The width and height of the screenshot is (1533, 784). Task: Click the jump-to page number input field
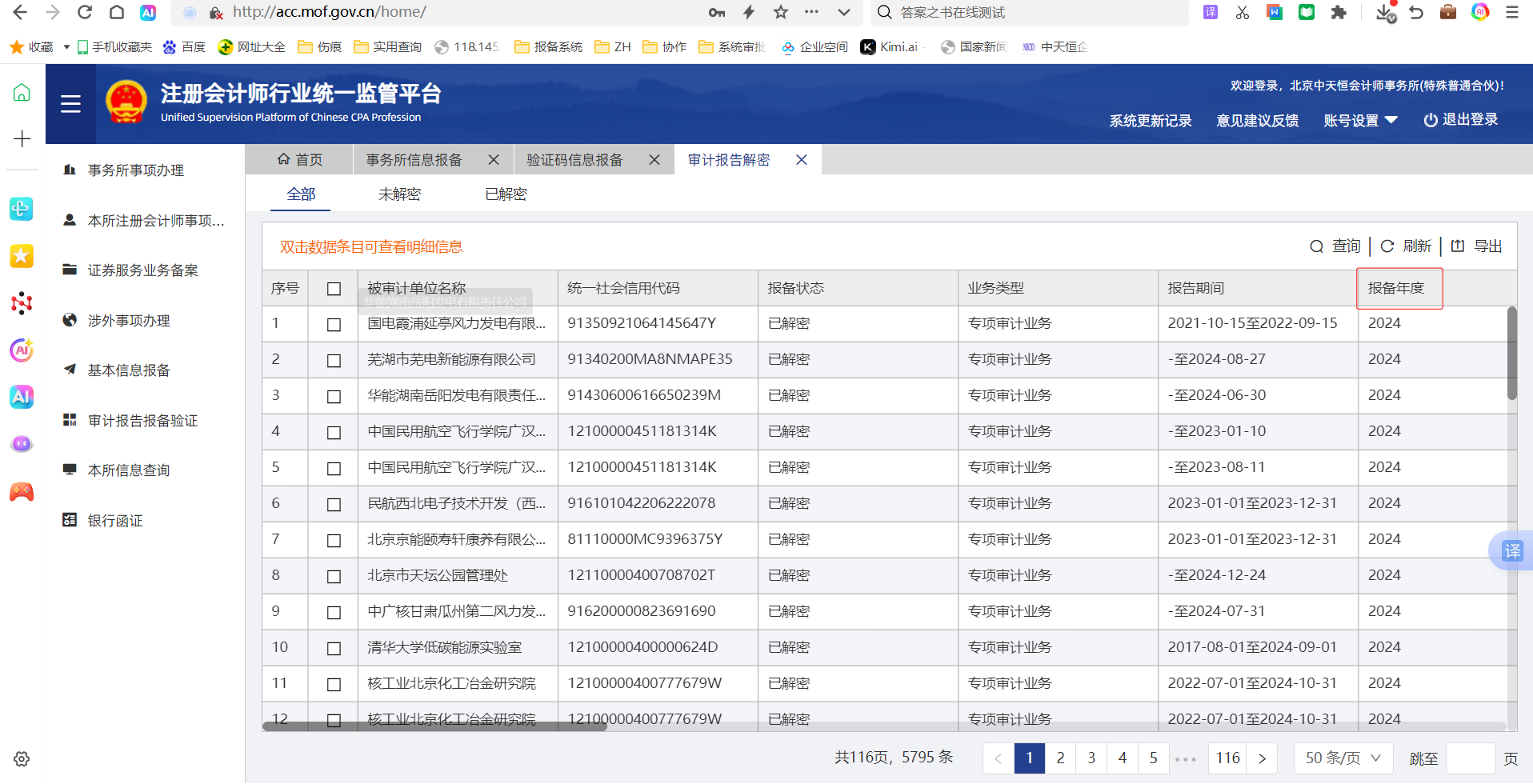pyautogui.click(x=1470, y=758)
